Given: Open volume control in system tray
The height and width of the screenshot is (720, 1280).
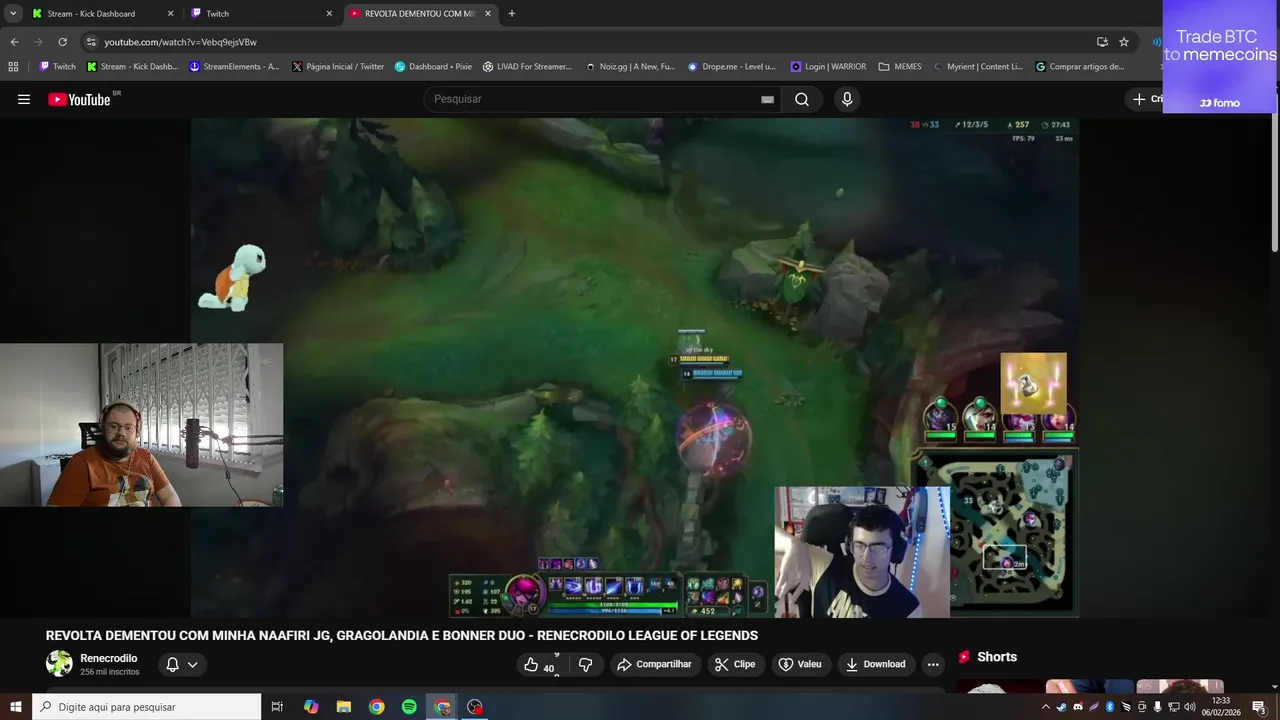Looking at the screenshot, I should click(1189, 707).
